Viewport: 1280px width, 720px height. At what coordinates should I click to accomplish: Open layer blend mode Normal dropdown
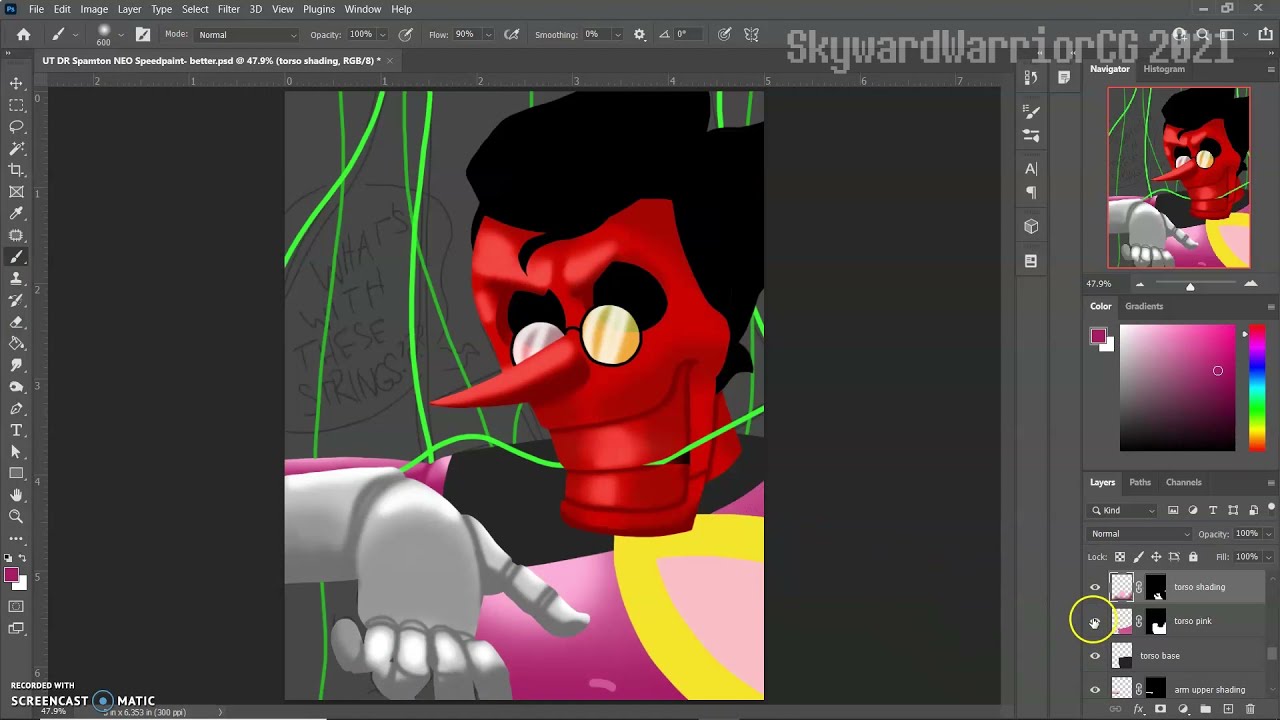tap(1140, 534)
